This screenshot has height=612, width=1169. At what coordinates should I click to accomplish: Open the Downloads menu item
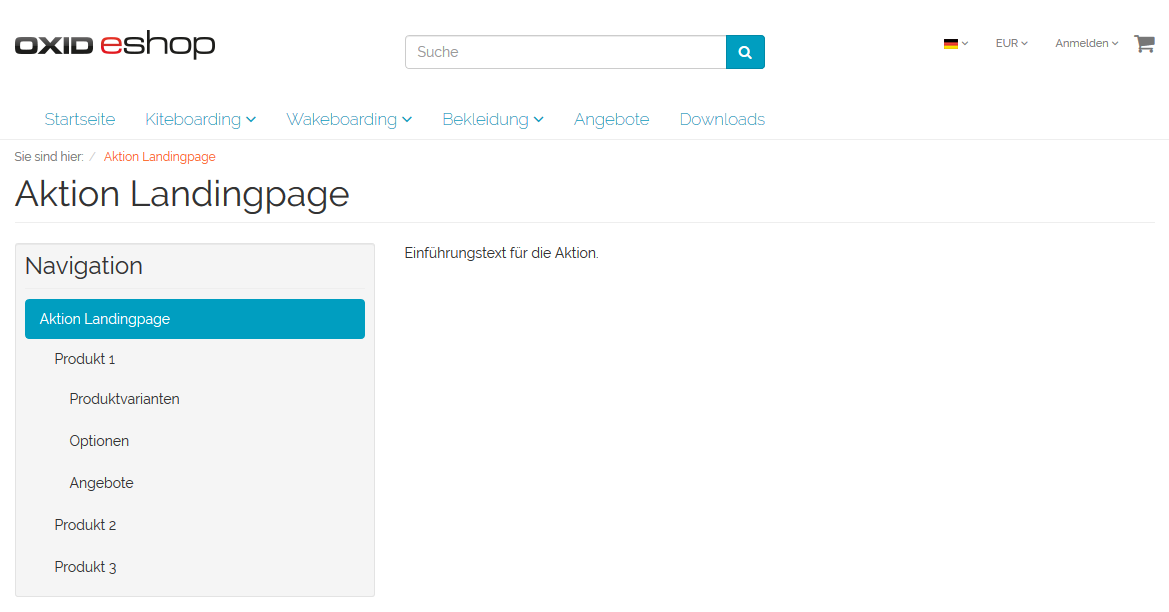pos(722,119)
